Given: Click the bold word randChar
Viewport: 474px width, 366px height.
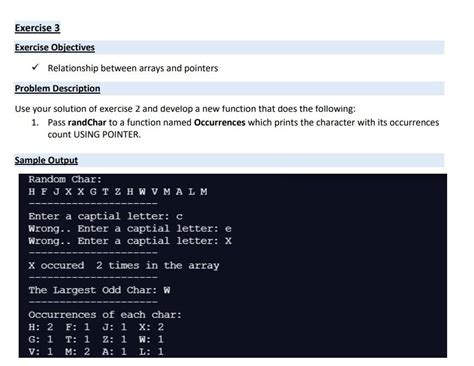Looking at the screenshot, I should 87,122.
